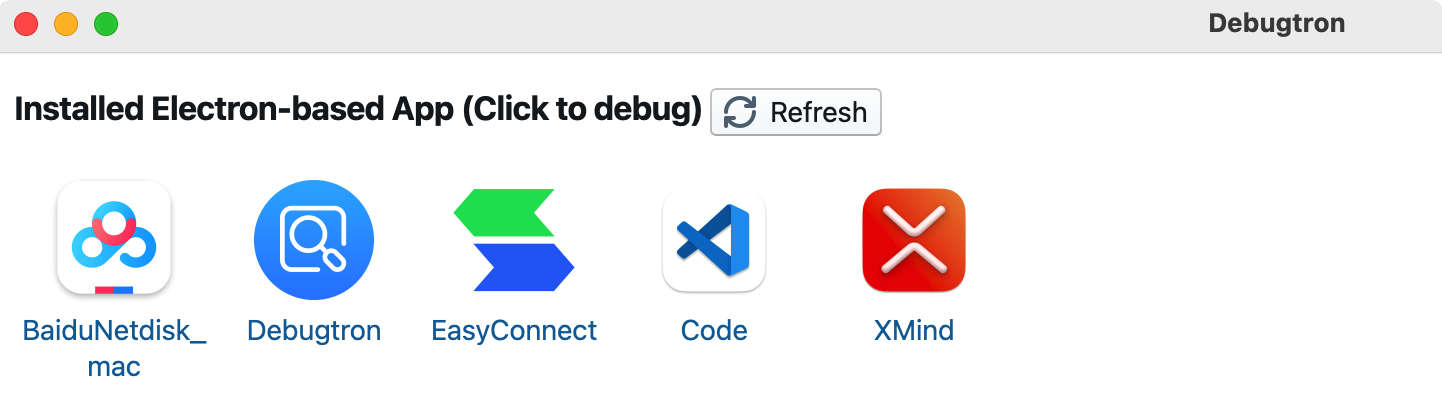Click the "(Click to debug)" heading text
The width and height of the screenshot is (1442, 402).
(582, 110)
